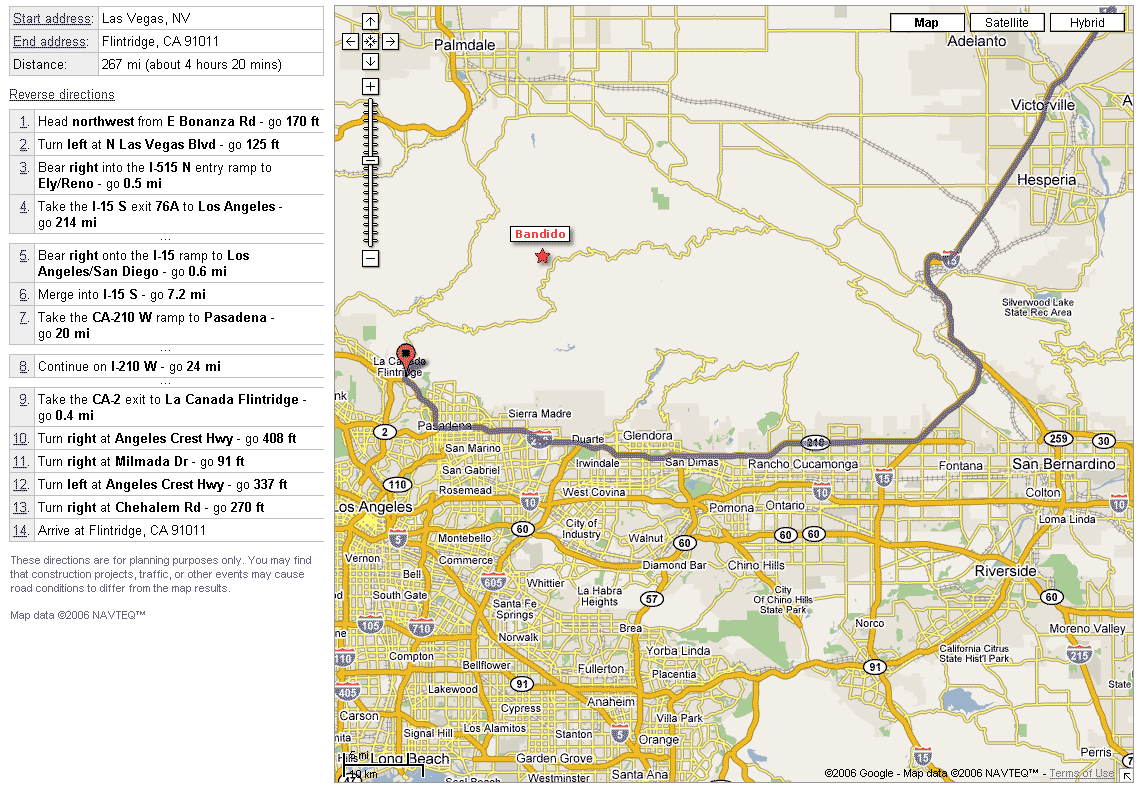
Task: Select the Map view tab
Action: (927, 22)
